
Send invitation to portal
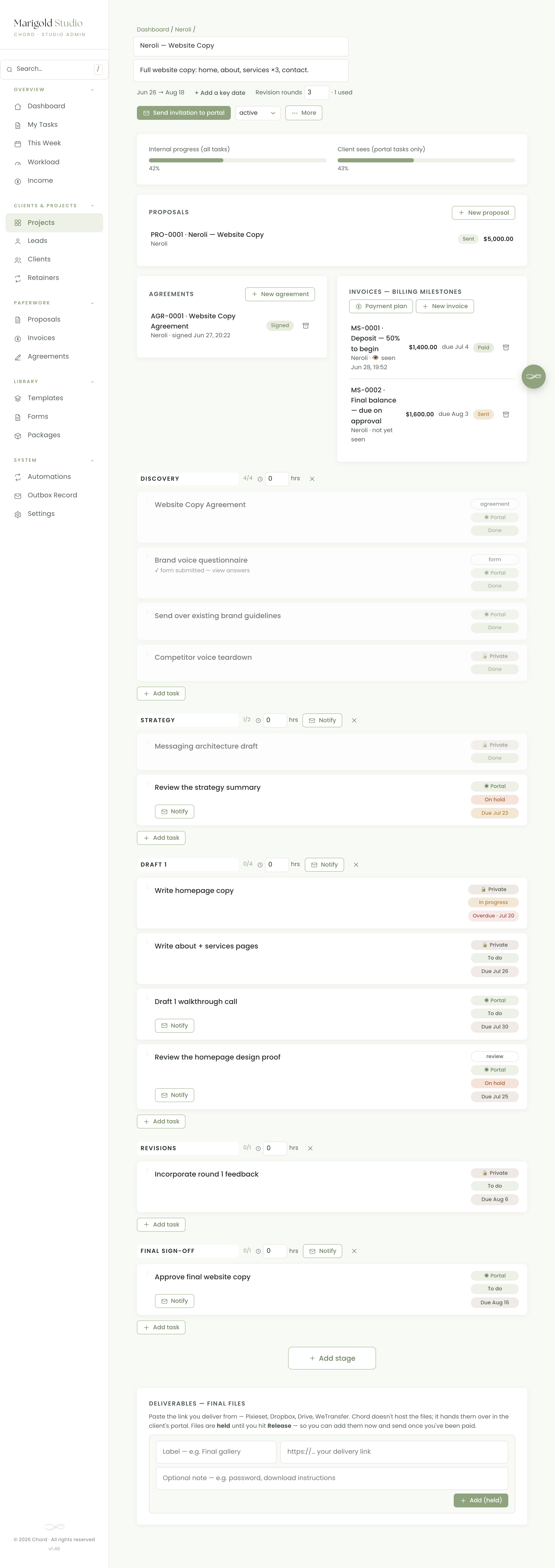[x=184, y=113]
